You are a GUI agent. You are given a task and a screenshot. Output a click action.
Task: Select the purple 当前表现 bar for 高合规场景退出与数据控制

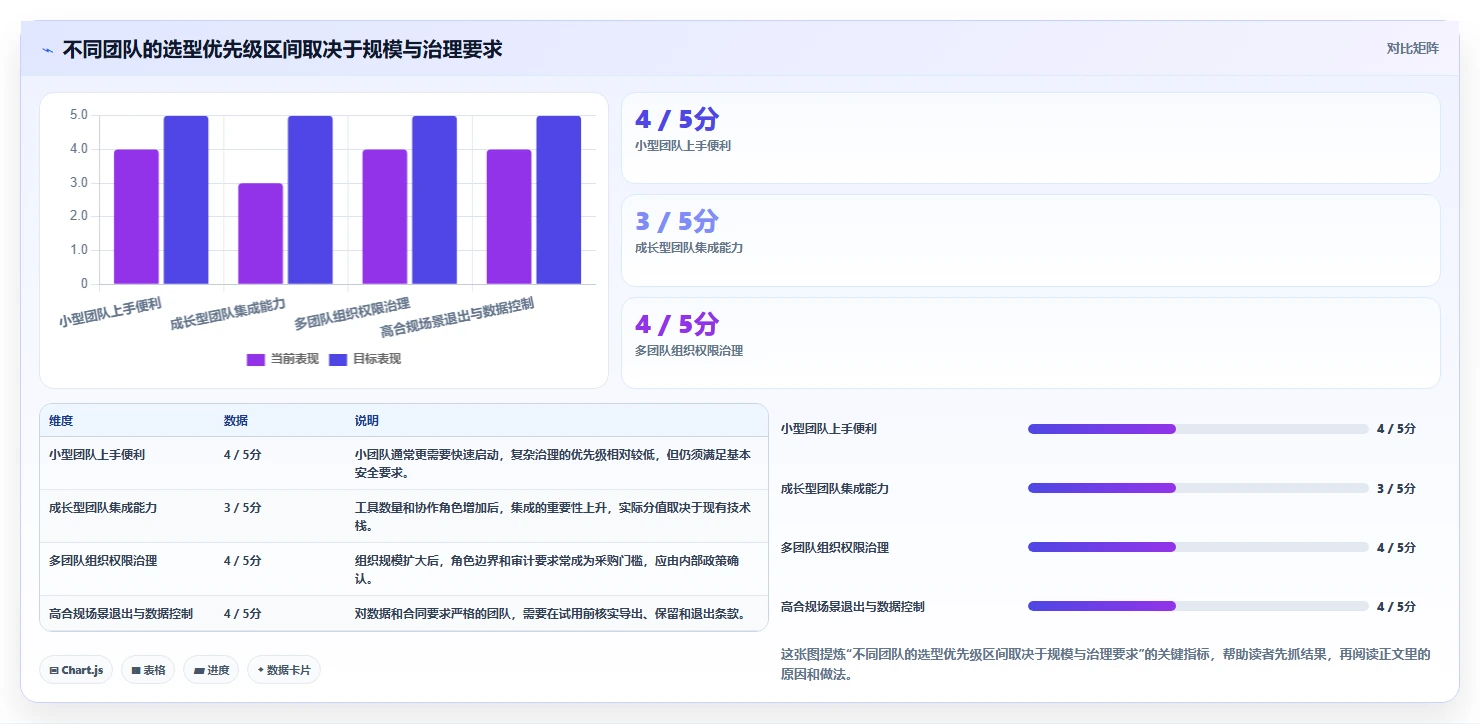coord(509,217)
